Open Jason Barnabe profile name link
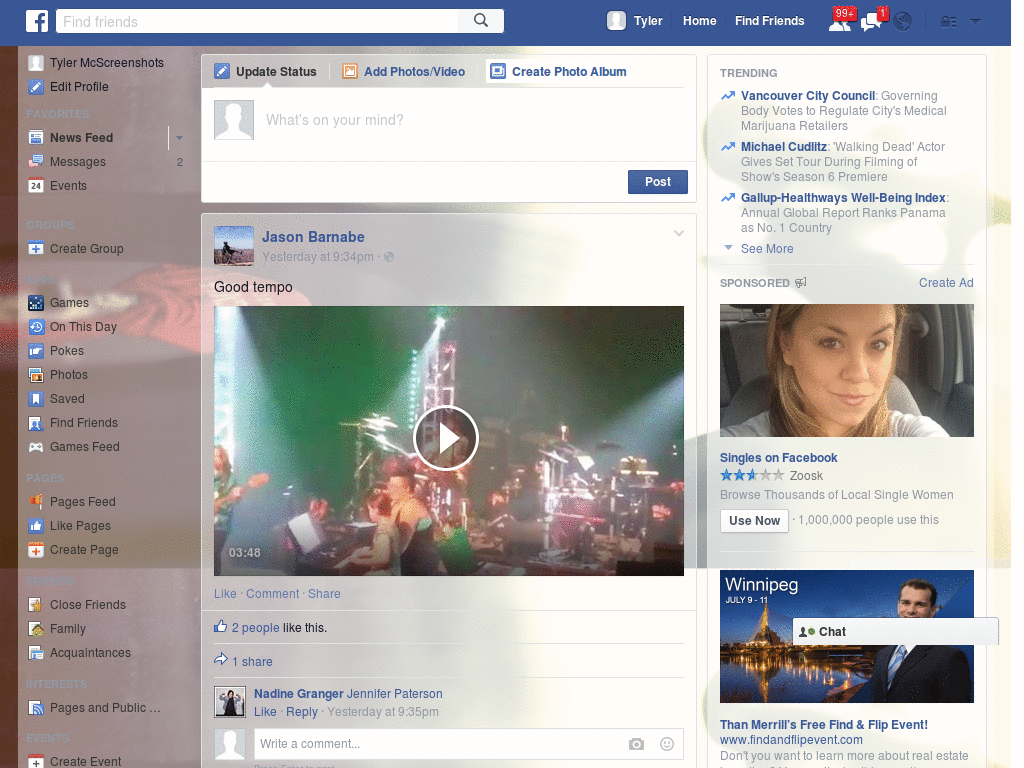 coord(313,237)
